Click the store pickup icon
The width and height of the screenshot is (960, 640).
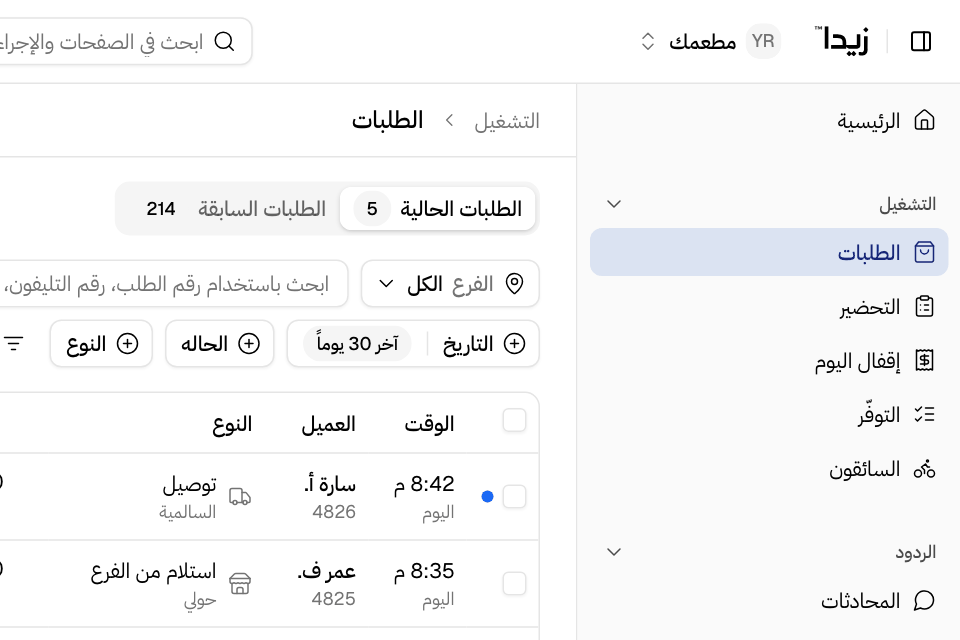240,583
